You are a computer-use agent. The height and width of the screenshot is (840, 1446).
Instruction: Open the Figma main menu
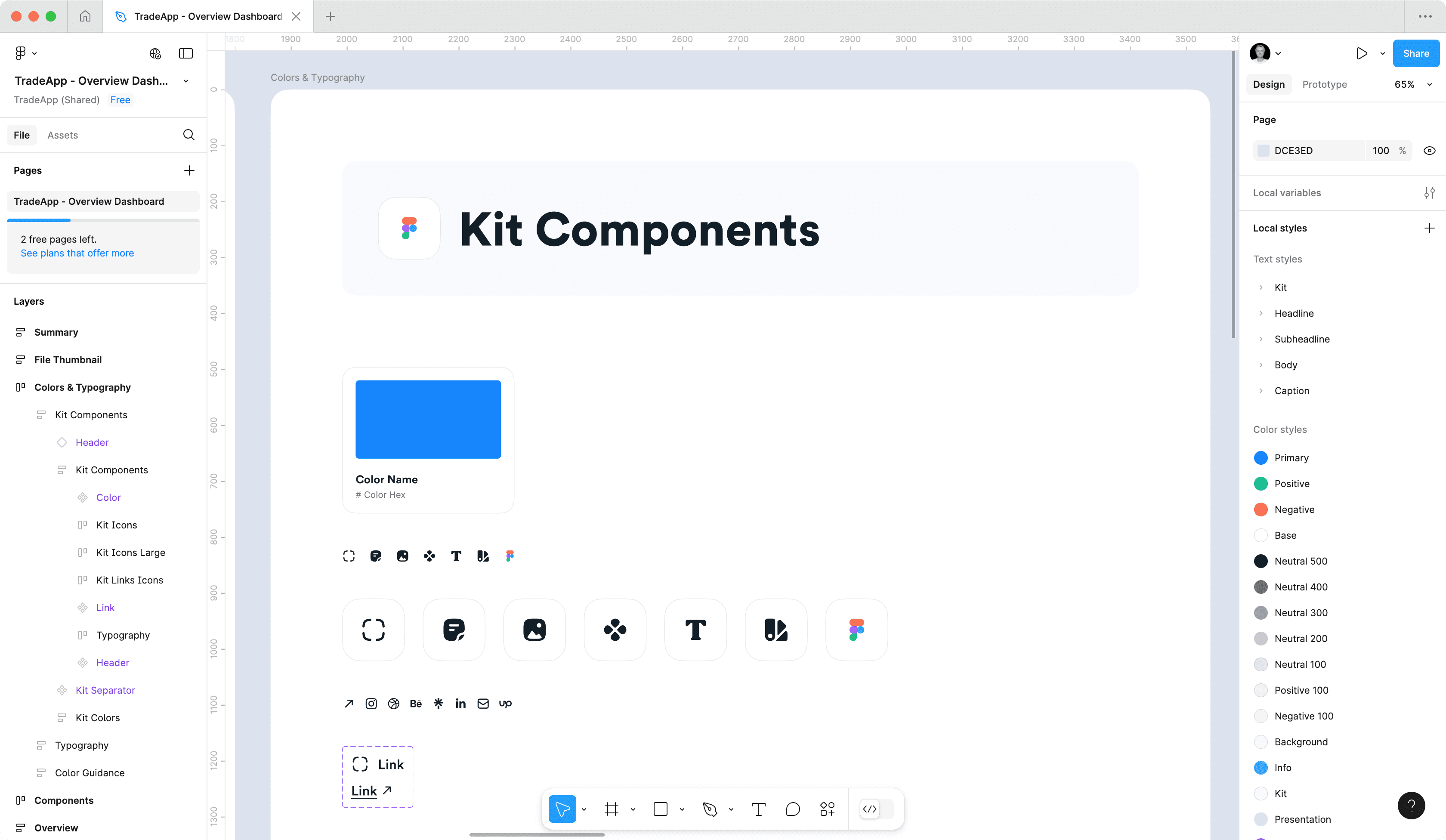pyautogui.click(x=25, y=53)
